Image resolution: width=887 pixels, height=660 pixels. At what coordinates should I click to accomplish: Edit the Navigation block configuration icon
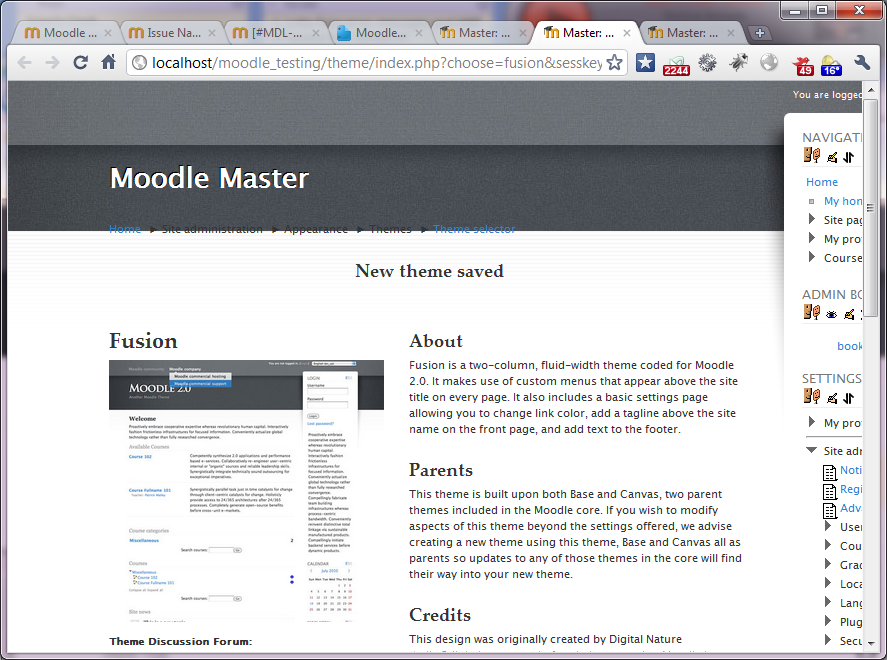coord(832,157)
